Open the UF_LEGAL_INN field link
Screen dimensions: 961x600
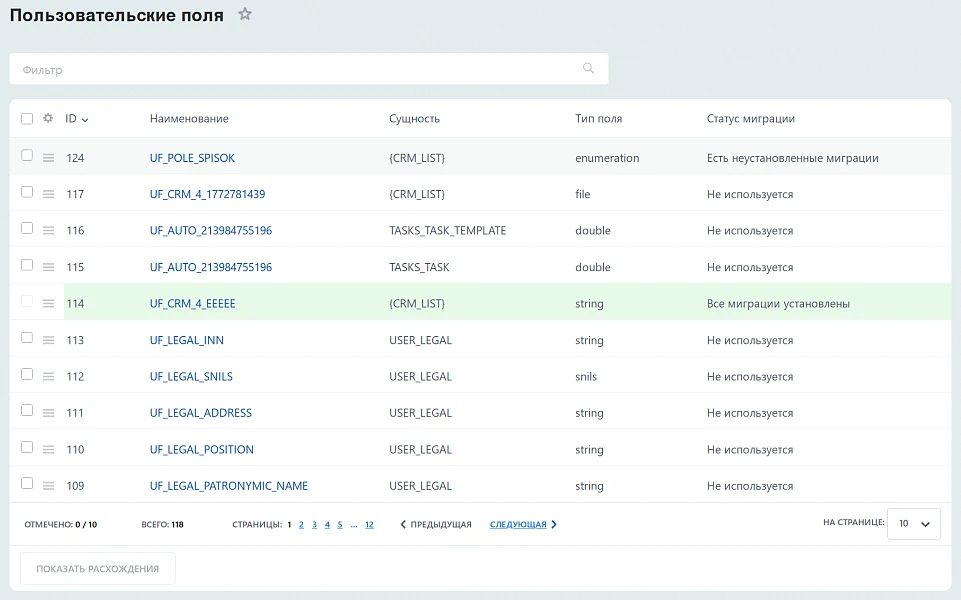(x=186, y=340)
